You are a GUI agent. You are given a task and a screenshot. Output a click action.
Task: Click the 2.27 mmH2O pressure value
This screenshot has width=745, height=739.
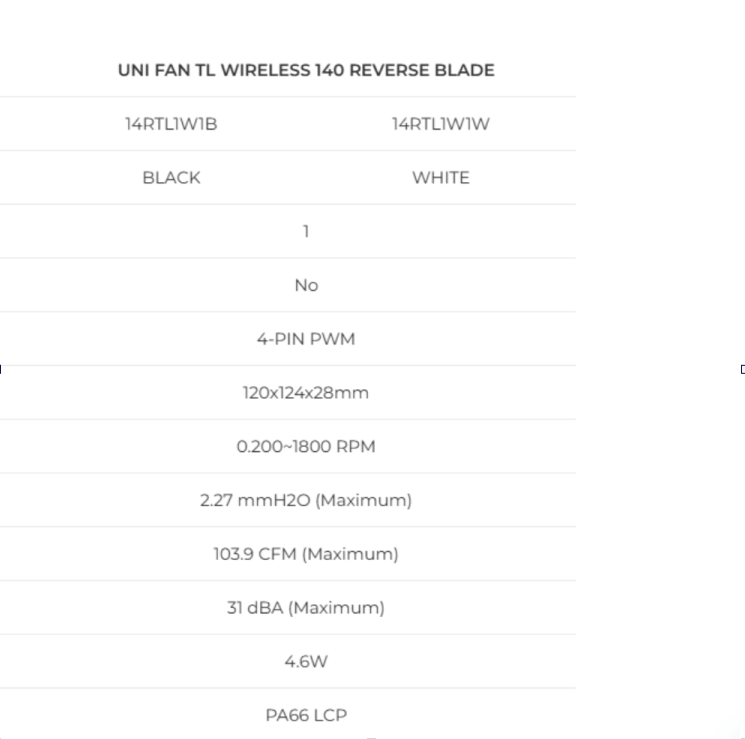coord(306,500)
